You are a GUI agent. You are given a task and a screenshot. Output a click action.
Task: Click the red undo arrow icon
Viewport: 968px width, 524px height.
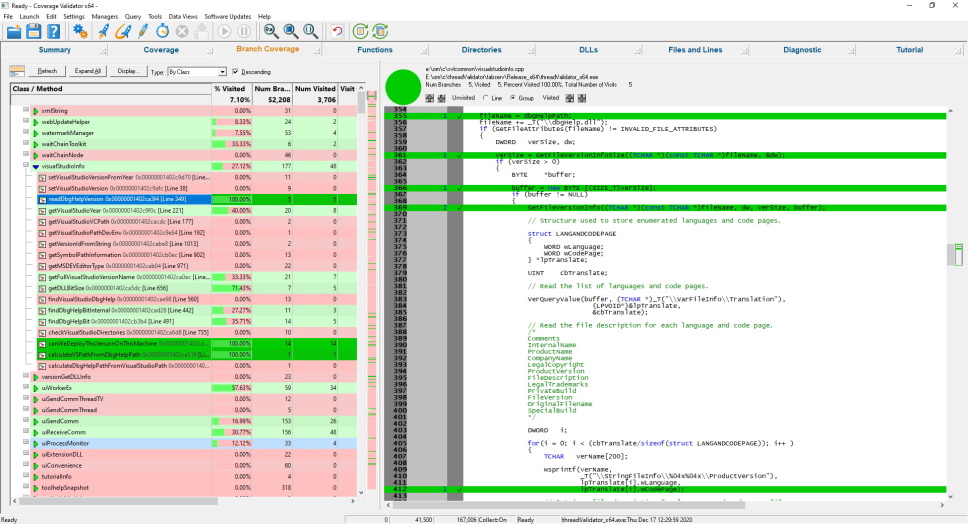click(x=337, y=31)
